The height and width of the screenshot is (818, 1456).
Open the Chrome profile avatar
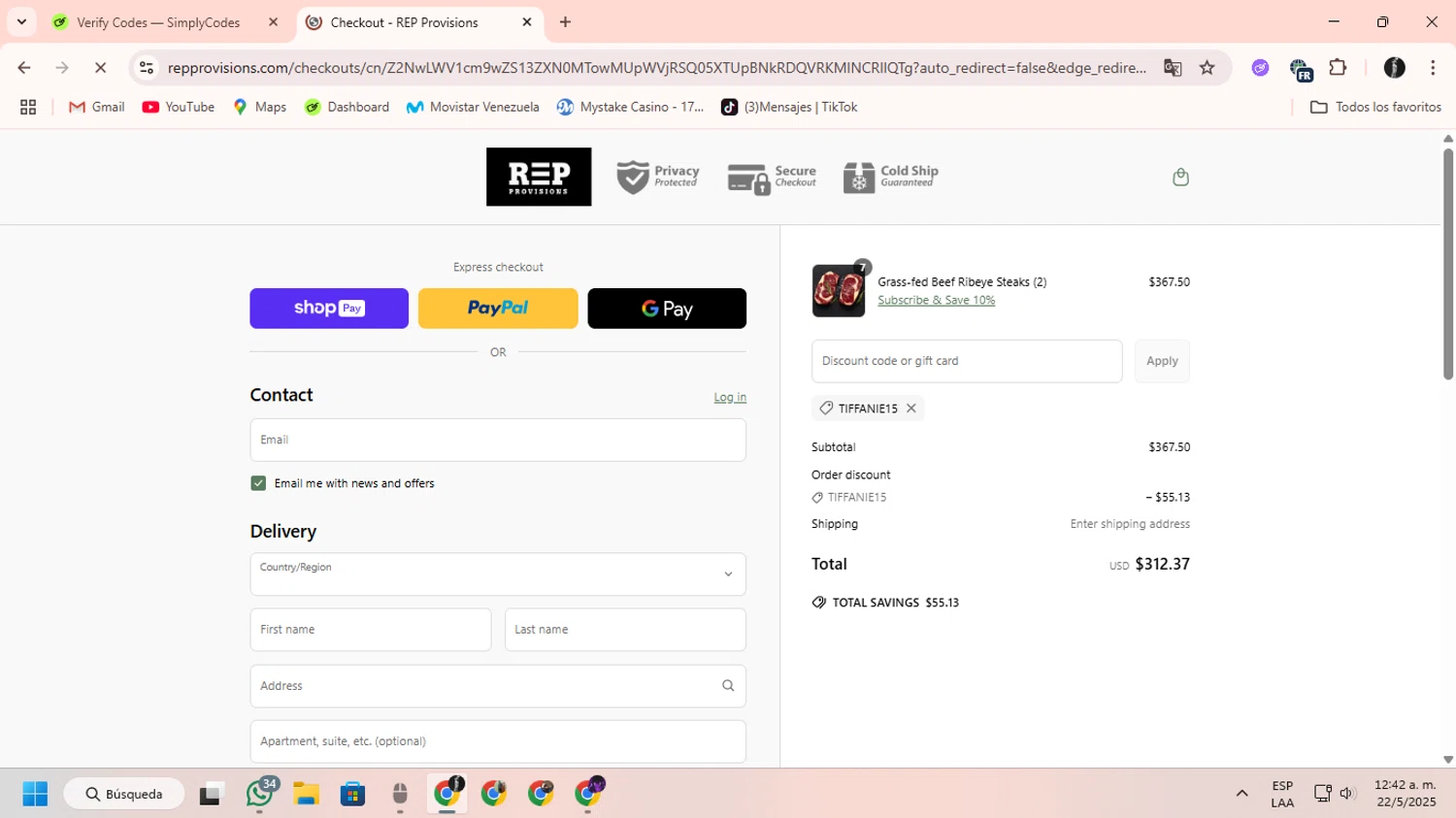(1394, 68)
